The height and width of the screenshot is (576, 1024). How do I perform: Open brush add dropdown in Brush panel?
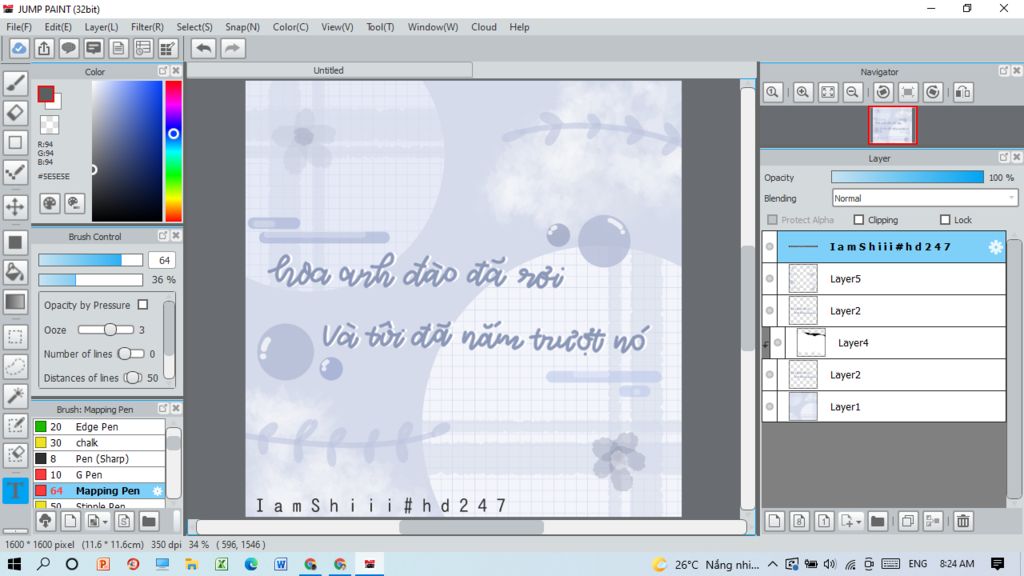click(x=104, y=522)
